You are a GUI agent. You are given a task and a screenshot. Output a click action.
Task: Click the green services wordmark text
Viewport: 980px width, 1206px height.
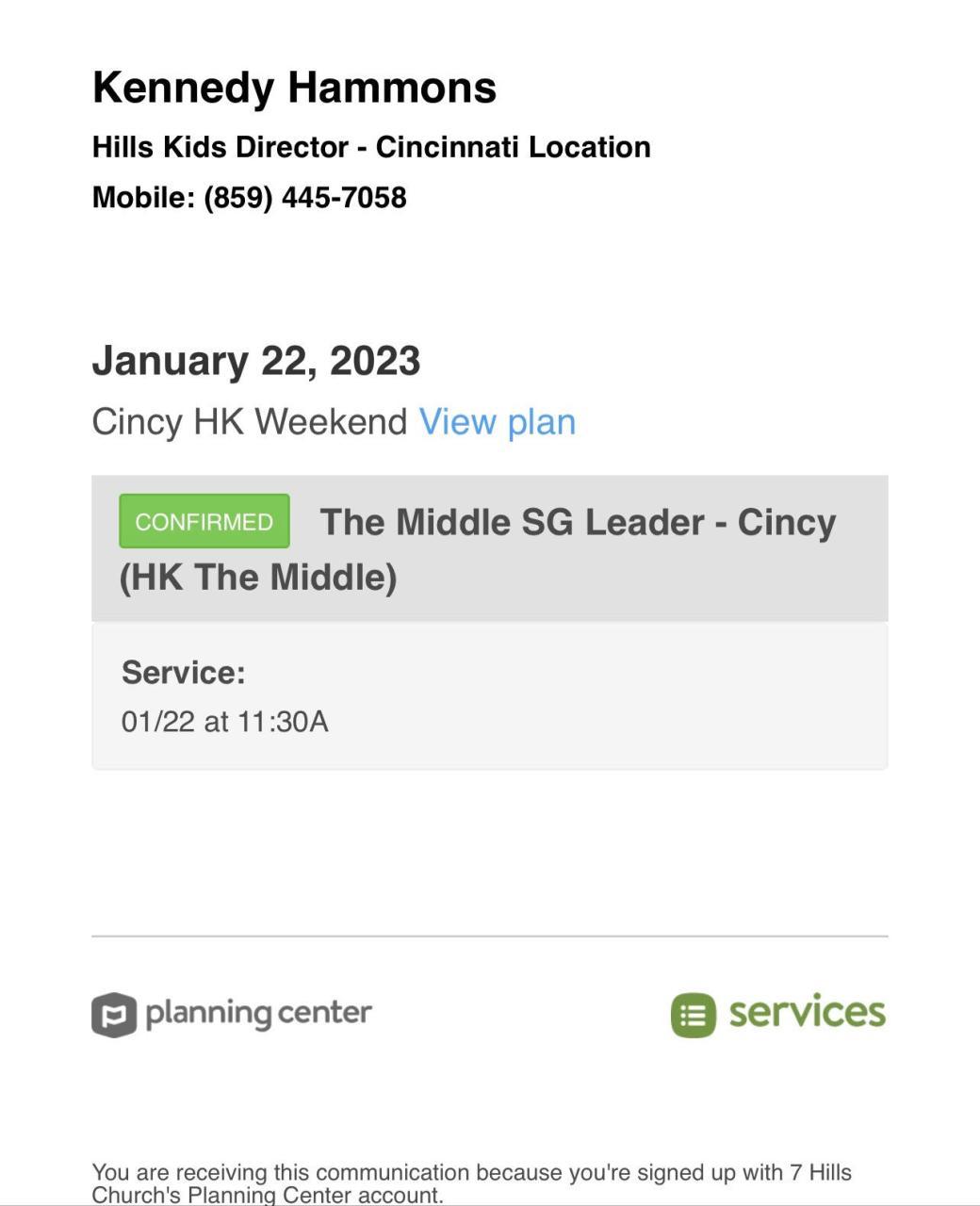point(807,1013)
